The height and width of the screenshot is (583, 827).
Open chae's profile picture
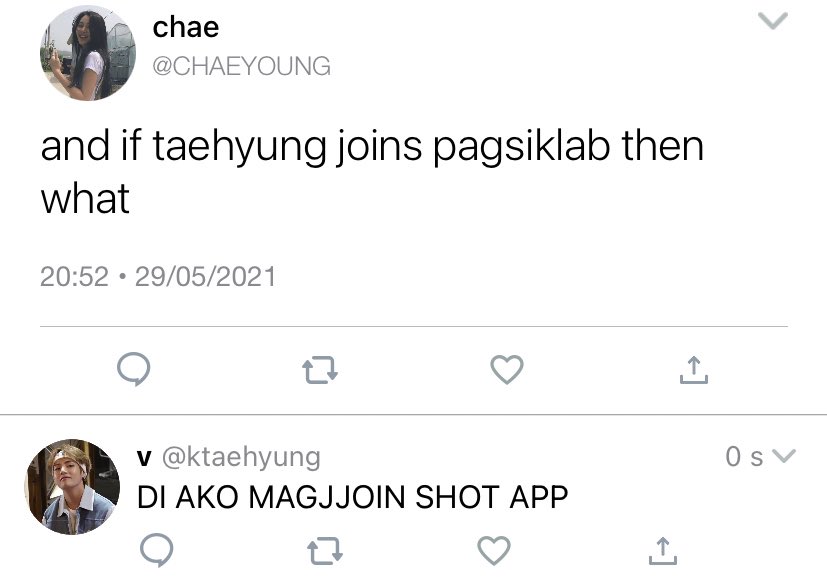88,53
